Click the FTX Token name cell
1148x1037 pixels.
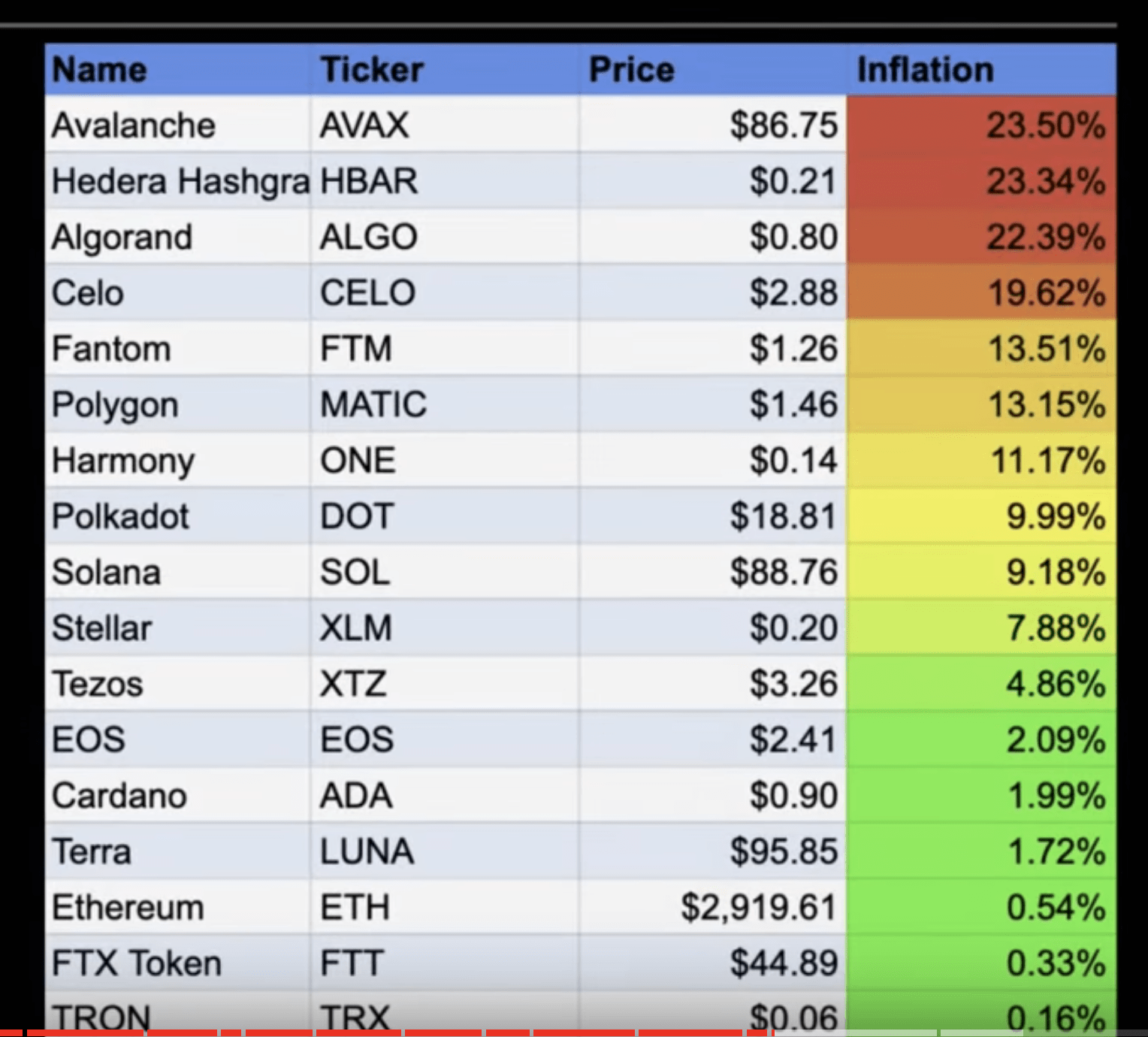point(178,963)
